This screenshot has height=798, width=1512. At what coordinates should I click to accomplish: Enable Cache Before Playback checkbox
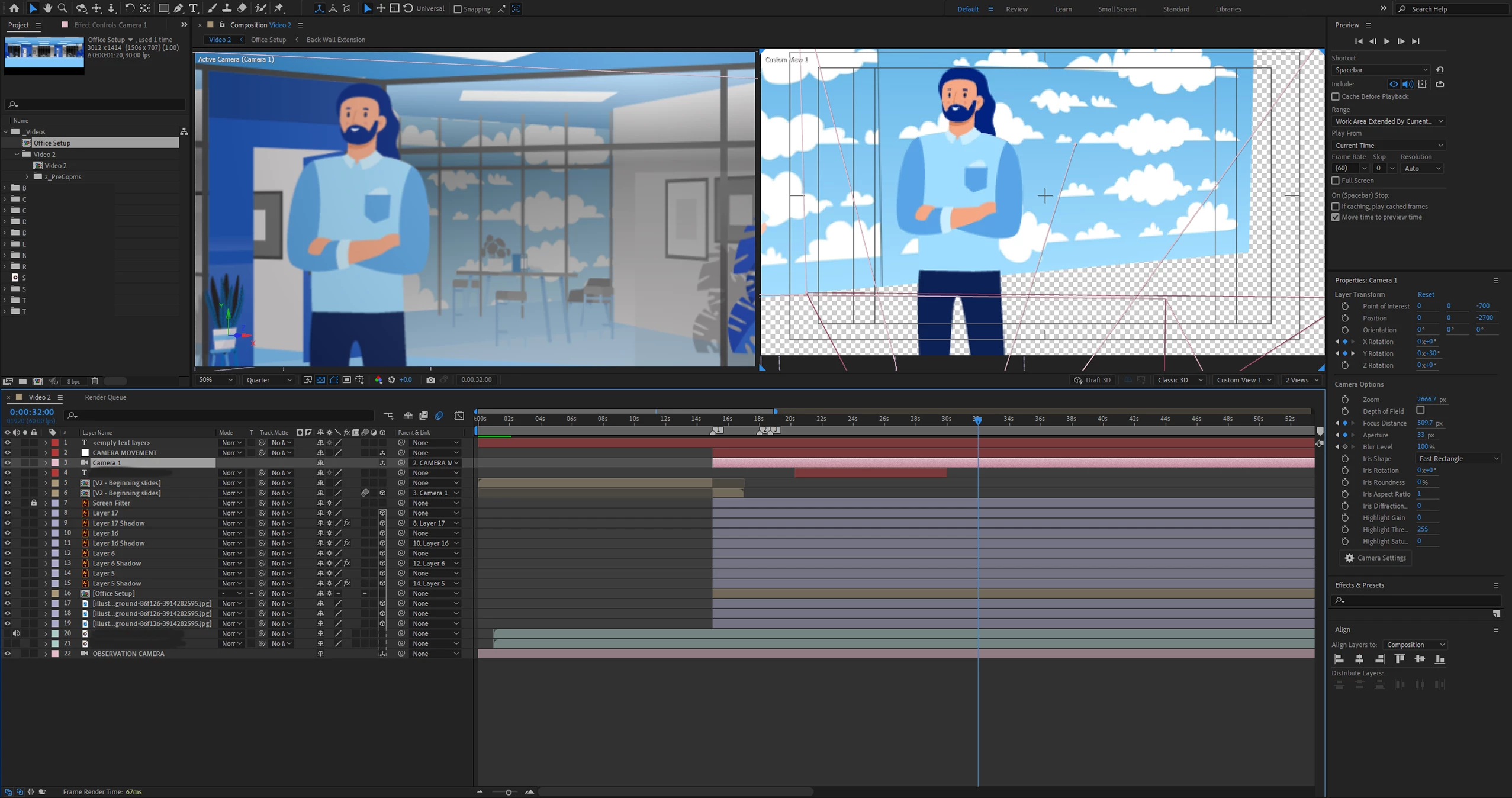(x=1336, y=96)
